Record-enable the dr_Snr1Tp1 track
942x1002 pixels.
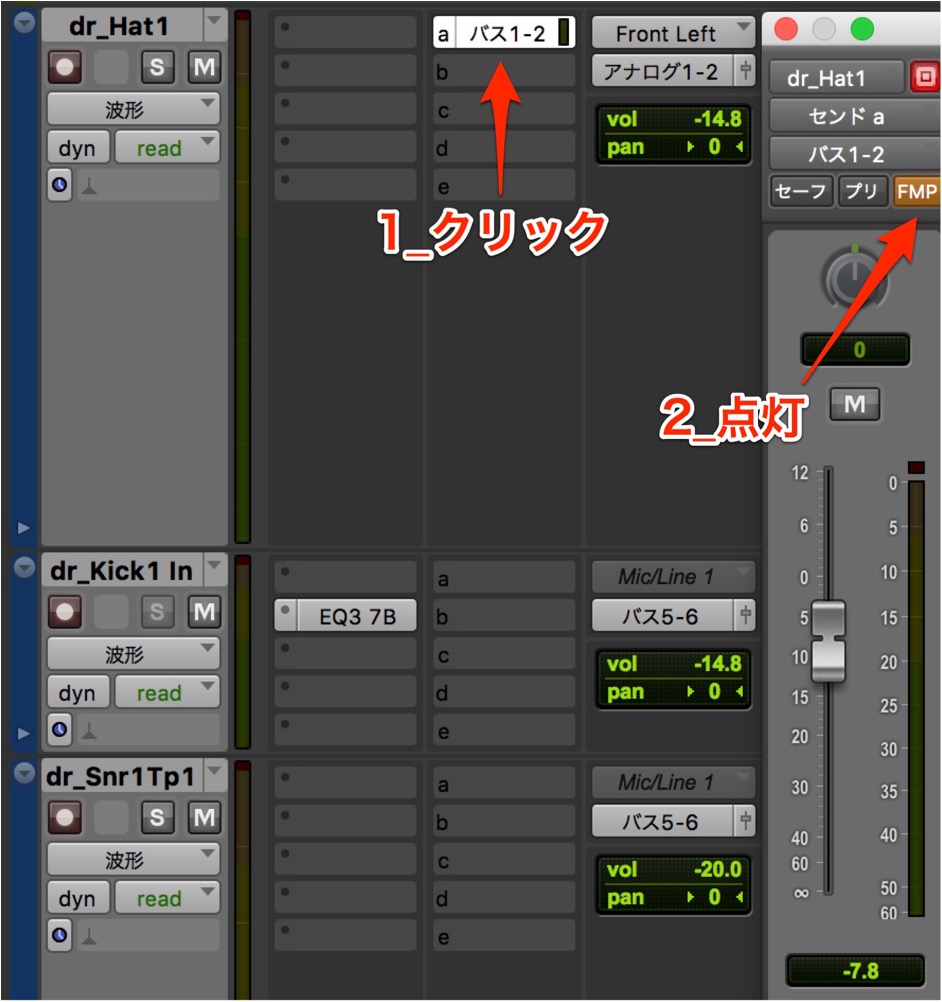(x=65, y=817)
